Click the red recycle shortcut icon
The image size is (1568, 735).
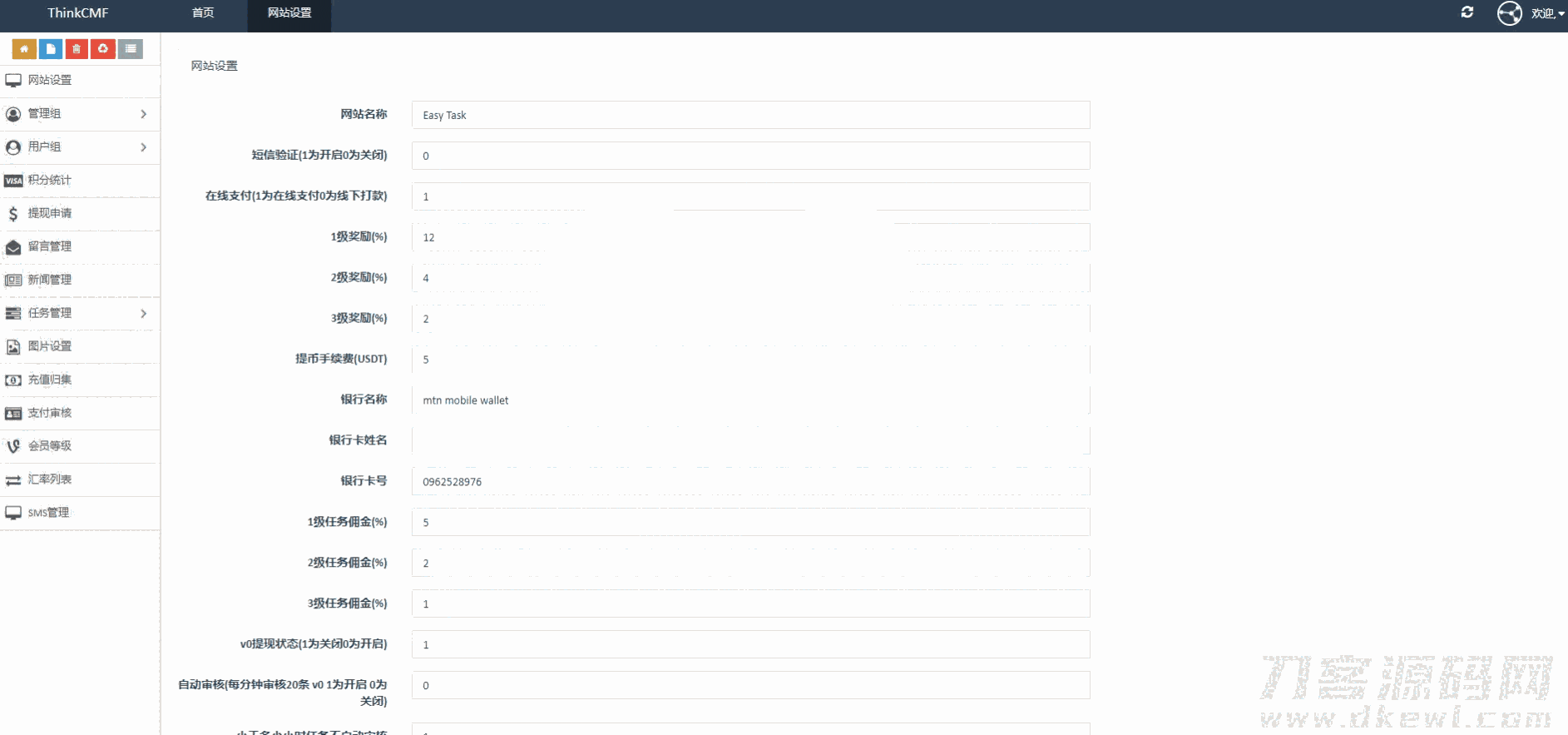tap(103, 49)
